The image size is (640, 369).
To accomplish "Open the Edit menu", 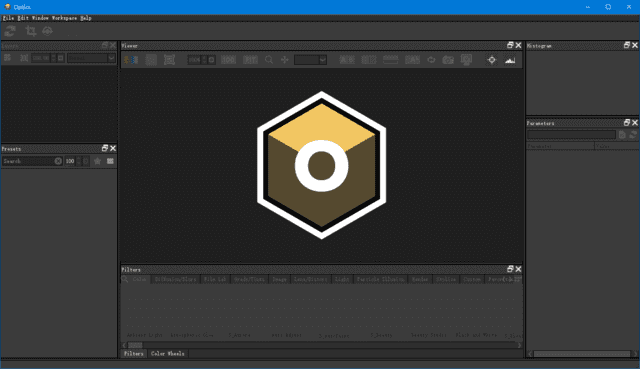I will click(x=23, y=18).
